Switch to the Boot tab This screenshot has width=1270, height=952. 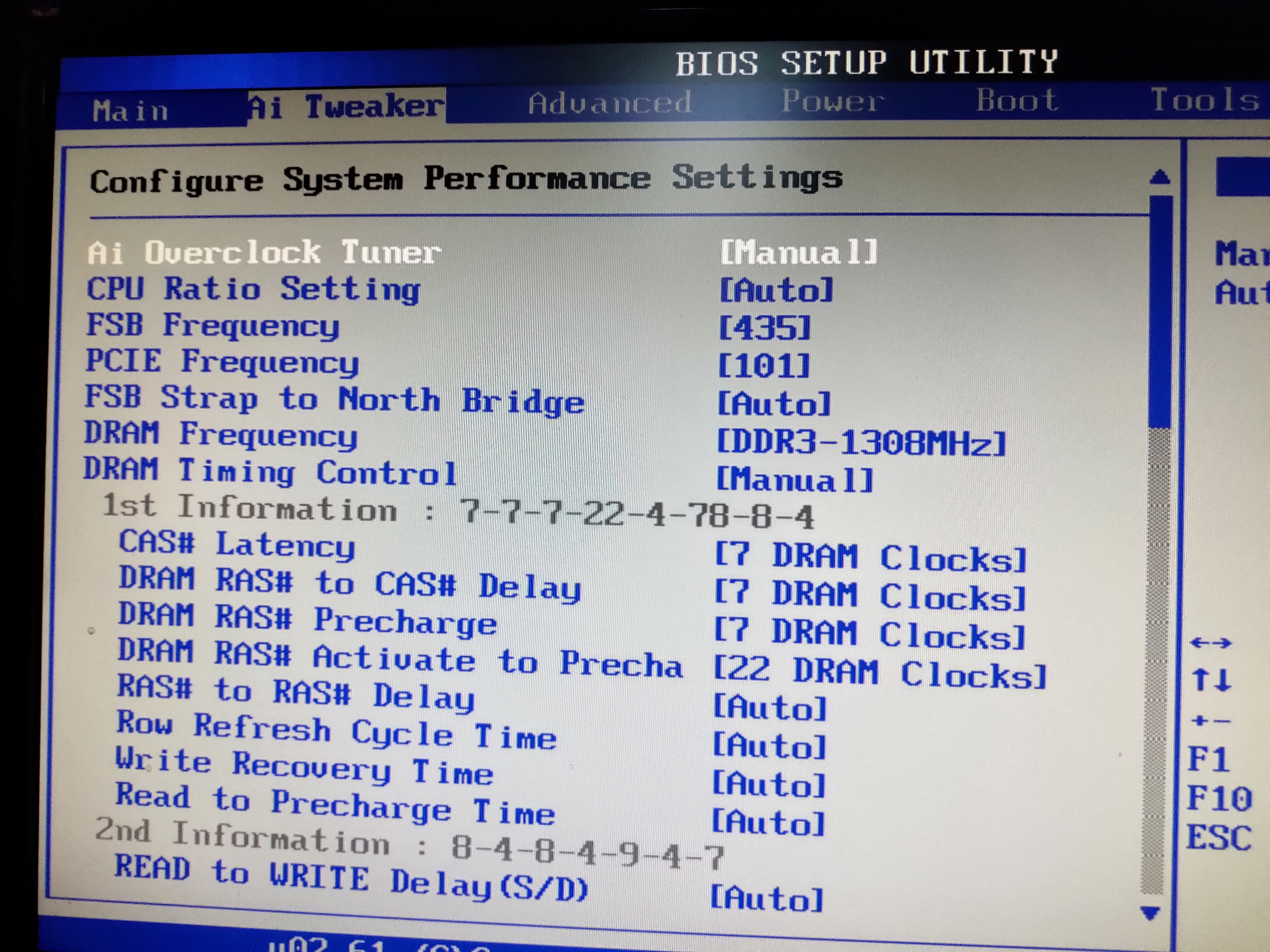[1017, 101]
